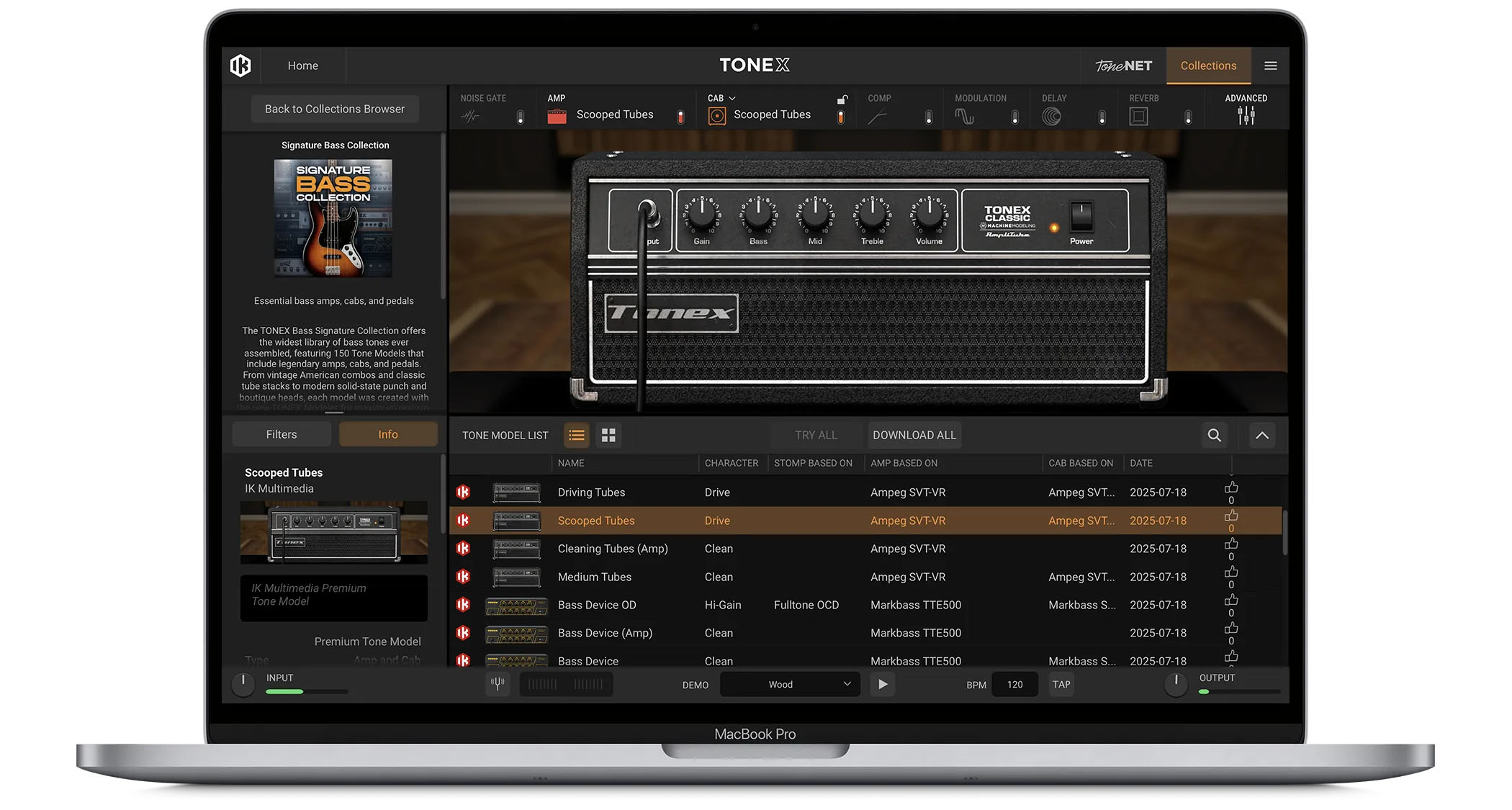Toggle the Cab on/off switch
The width and height of the screenshot is (1512, 810).
pos(841,117)
